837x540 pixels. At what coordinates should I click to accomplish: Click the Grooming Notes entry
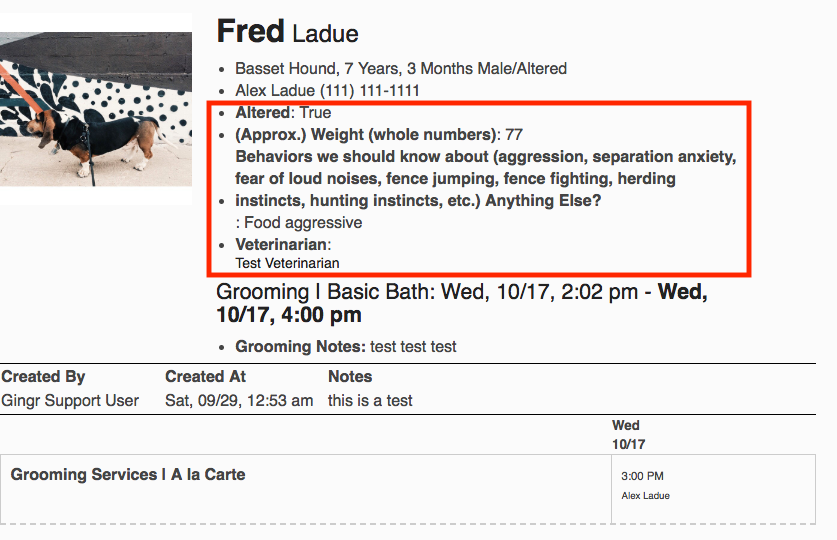(x=346, y=347)
